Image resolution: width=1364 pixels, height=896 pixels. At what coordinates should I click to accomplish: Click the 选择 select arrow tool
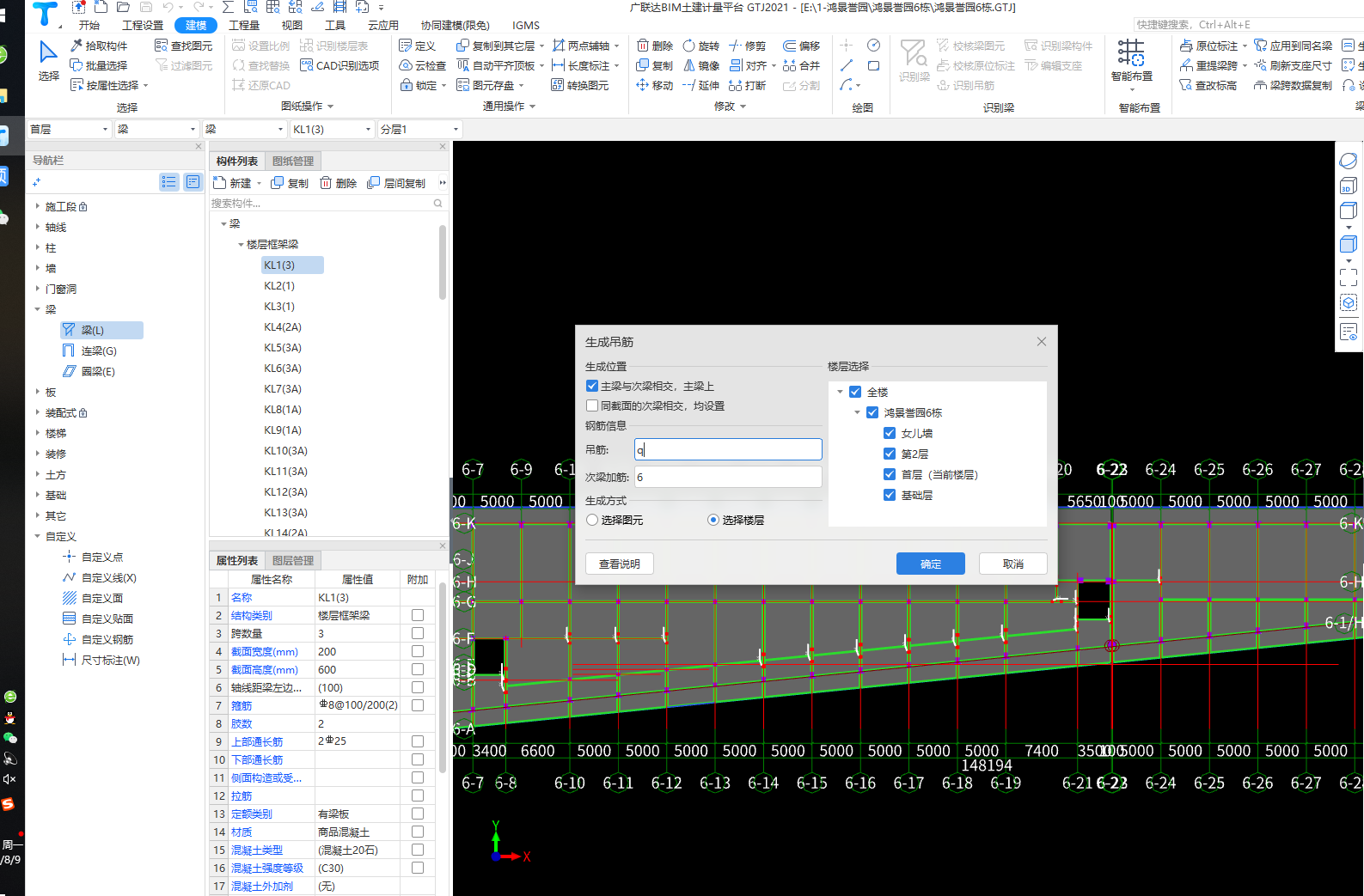[x=48, y=60]
